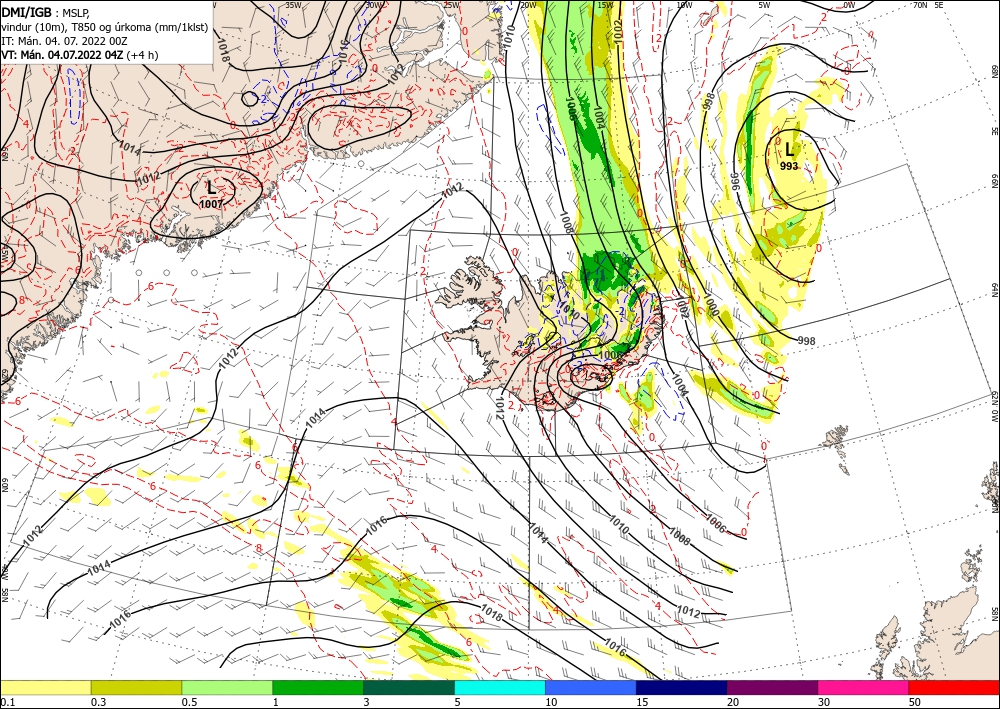Screen dimensions: 1000x709
Task: Click the '993' low pressure value
Action: point(789,166)
